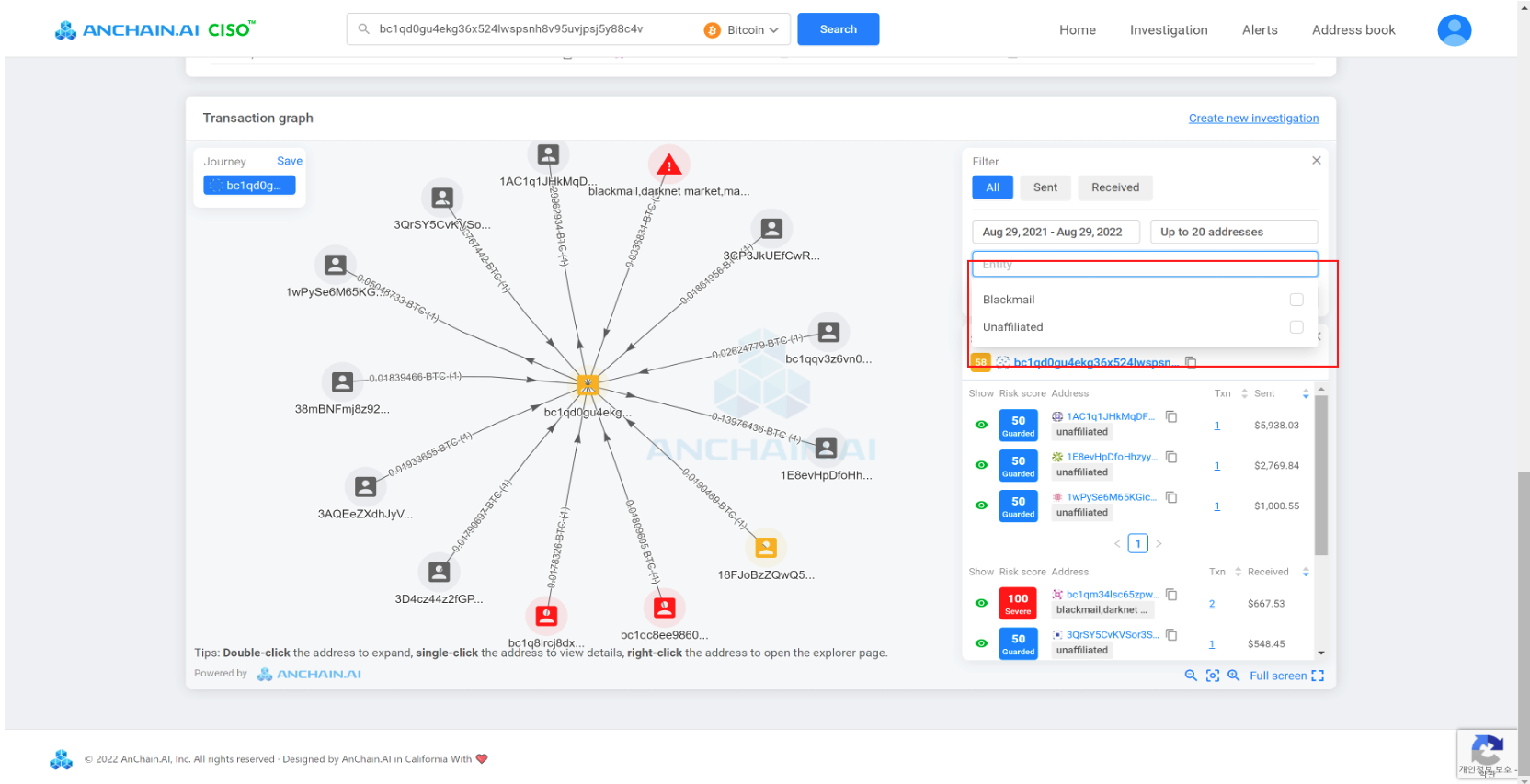Sort the Received column
1530x784 pixels.
click(1305, 572)
